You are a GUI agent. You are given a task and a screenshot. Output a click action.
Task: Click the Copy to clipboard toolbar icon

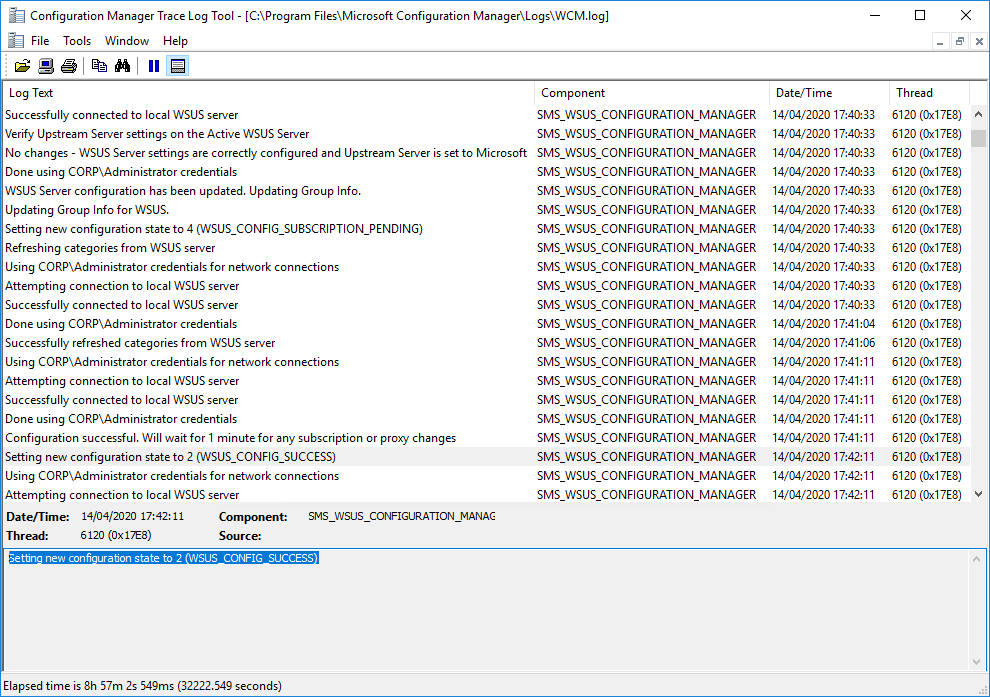99,66
